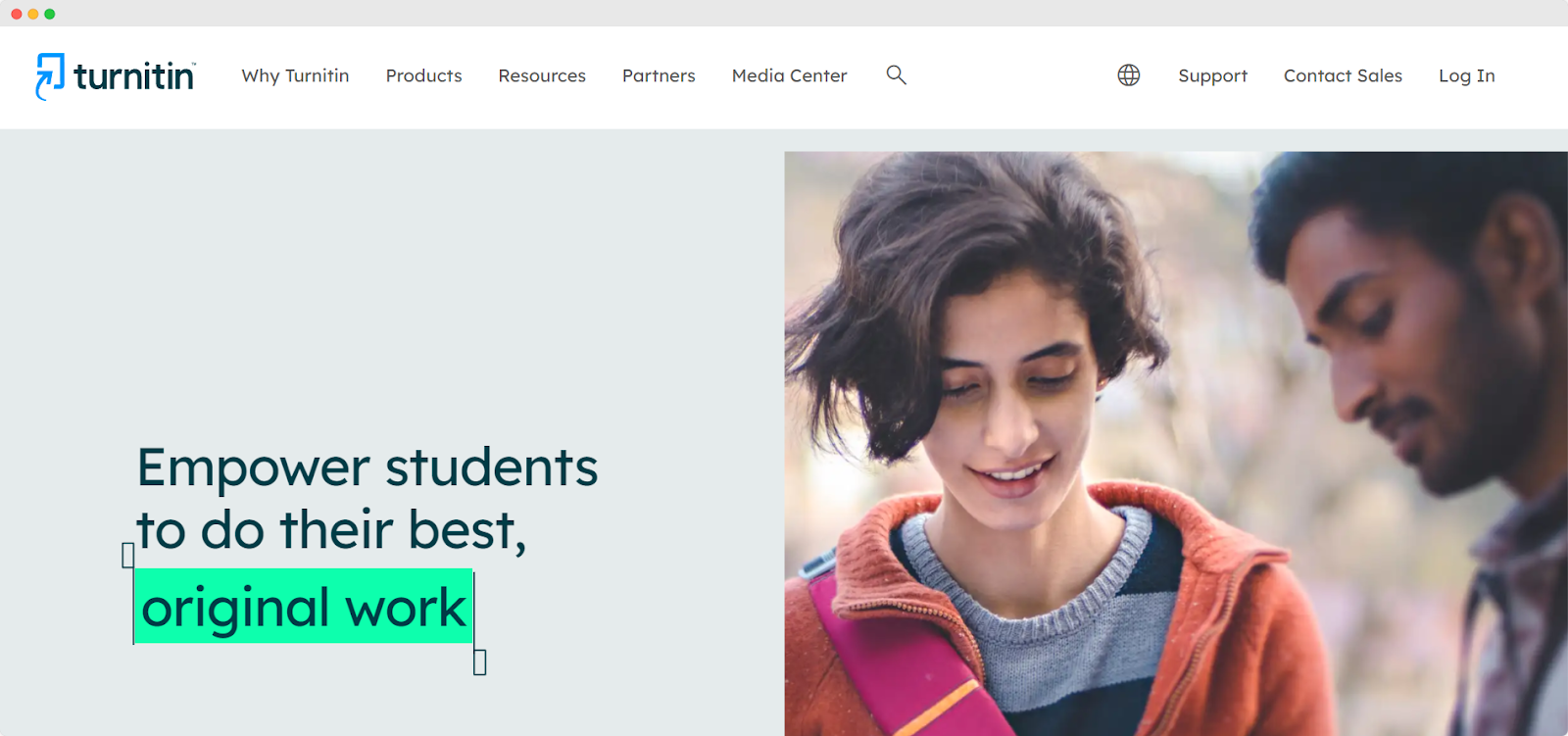Open the Media Center link
This screenshot has width=1568, height=736.
pos(789,75)
